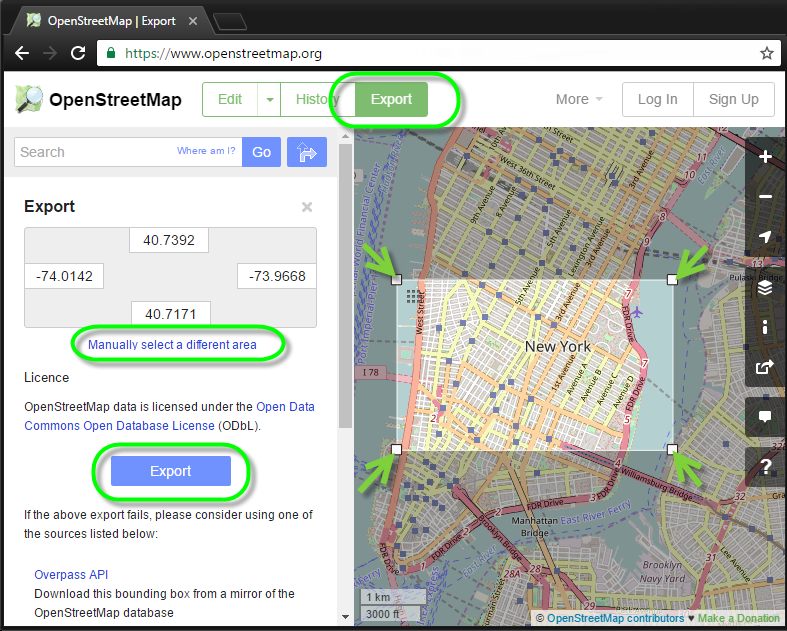Open the Edit tab

pyautogui.click(x=230, y=99)
